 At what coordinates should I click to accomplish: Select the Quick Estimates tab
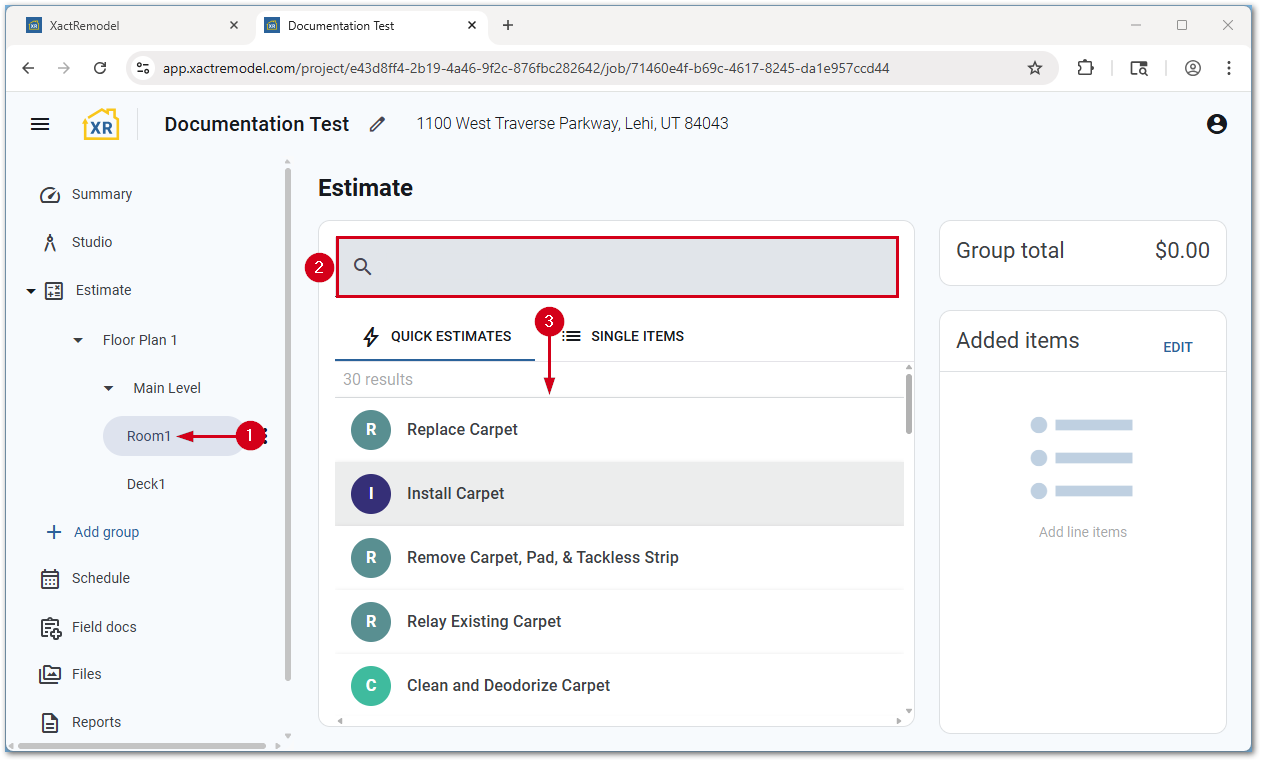click(x=436, y=336)
